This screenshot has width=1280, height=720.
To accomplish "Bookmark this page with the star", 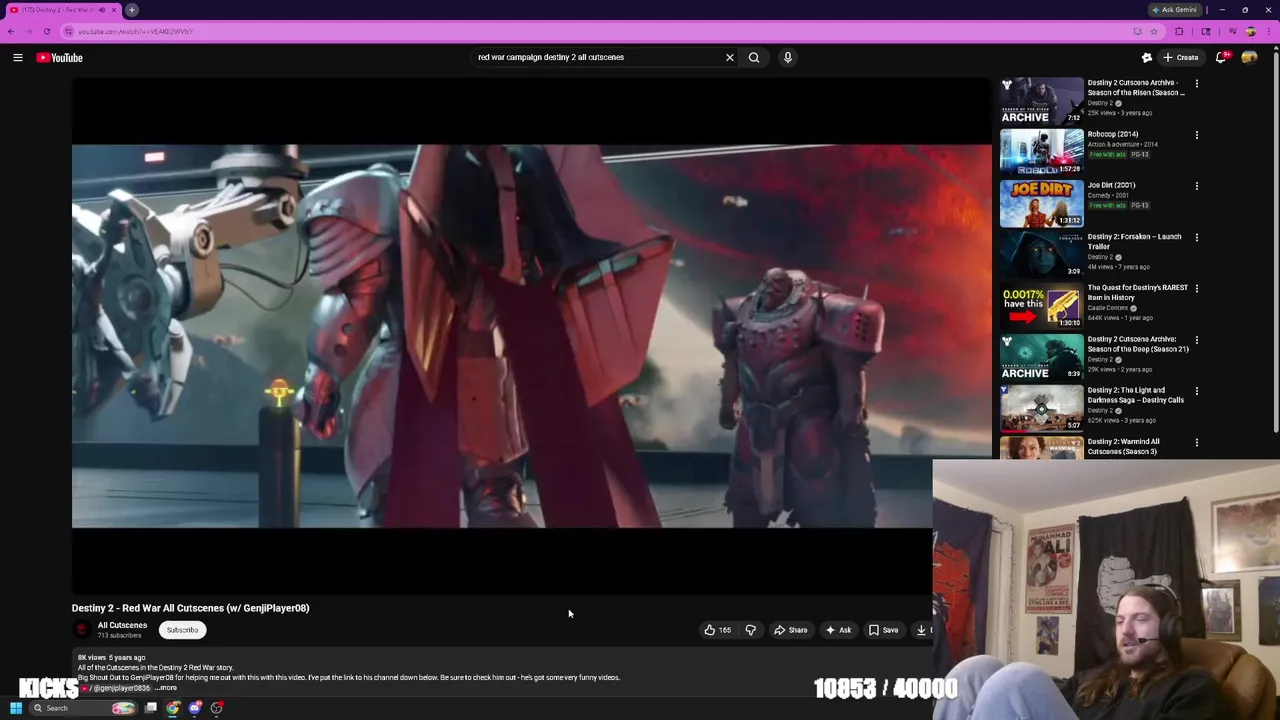I will [1154, 31].
